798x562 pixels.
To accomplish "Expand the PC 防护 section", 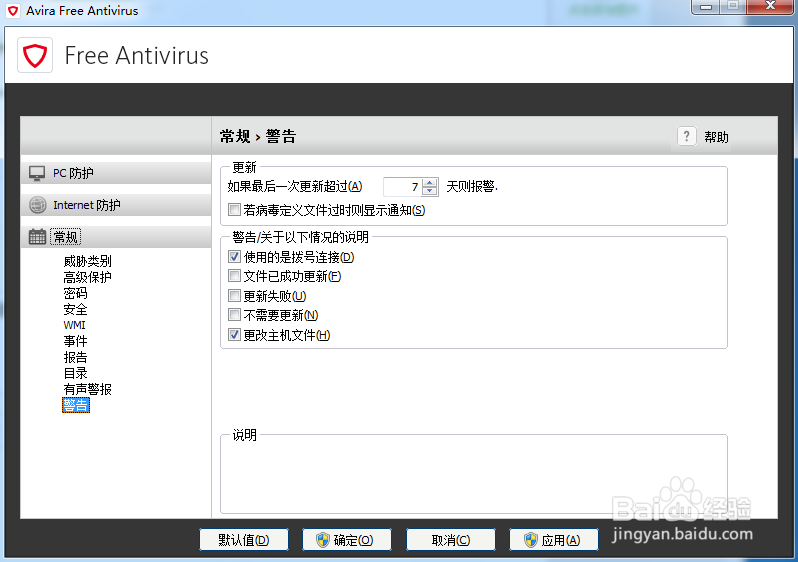I will [x=116, y=173].
